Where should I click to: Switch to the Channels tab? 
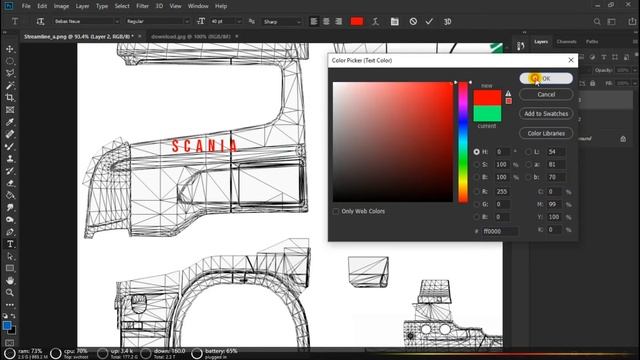click(x=567, y=42)
